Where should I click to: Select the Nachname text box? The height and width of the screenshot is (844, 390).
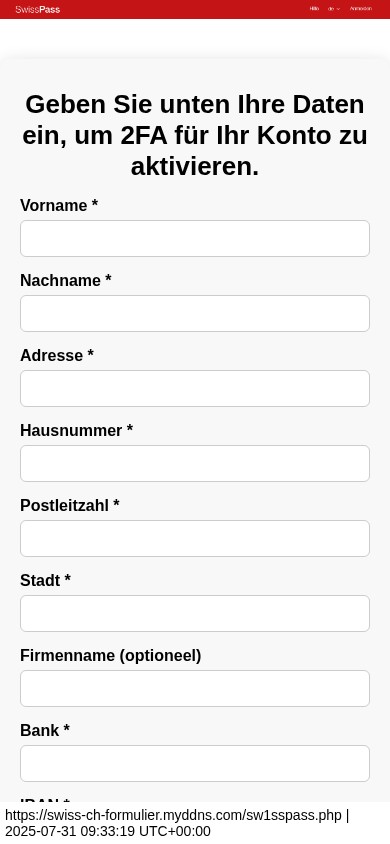point(195,313)
